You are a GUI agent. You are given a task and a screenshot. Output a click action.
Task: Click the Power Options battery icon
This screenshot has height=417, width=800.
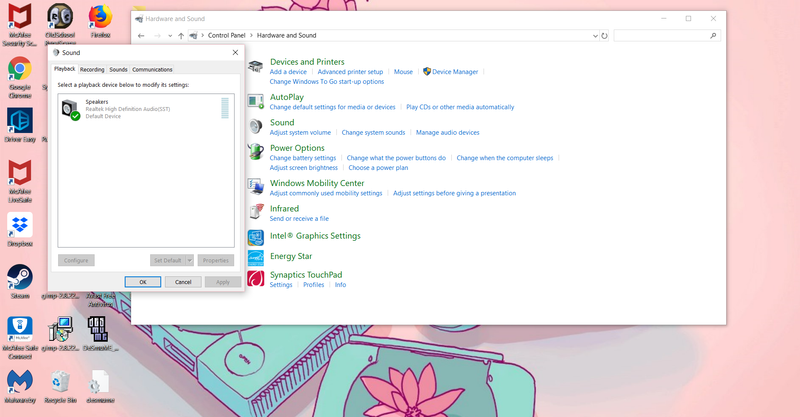255,152
